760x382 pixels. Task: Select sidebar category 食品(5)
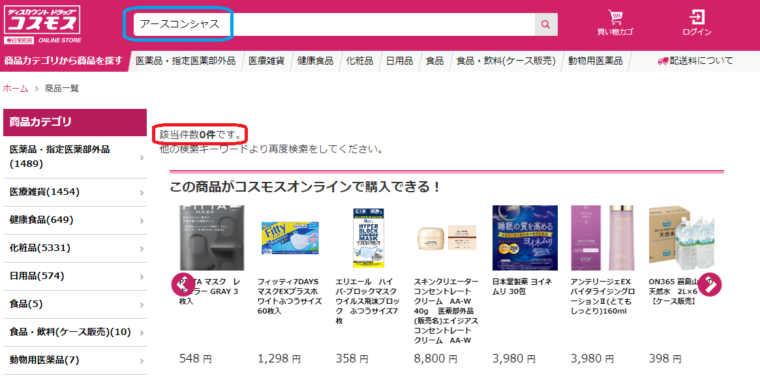click(75, 304)
